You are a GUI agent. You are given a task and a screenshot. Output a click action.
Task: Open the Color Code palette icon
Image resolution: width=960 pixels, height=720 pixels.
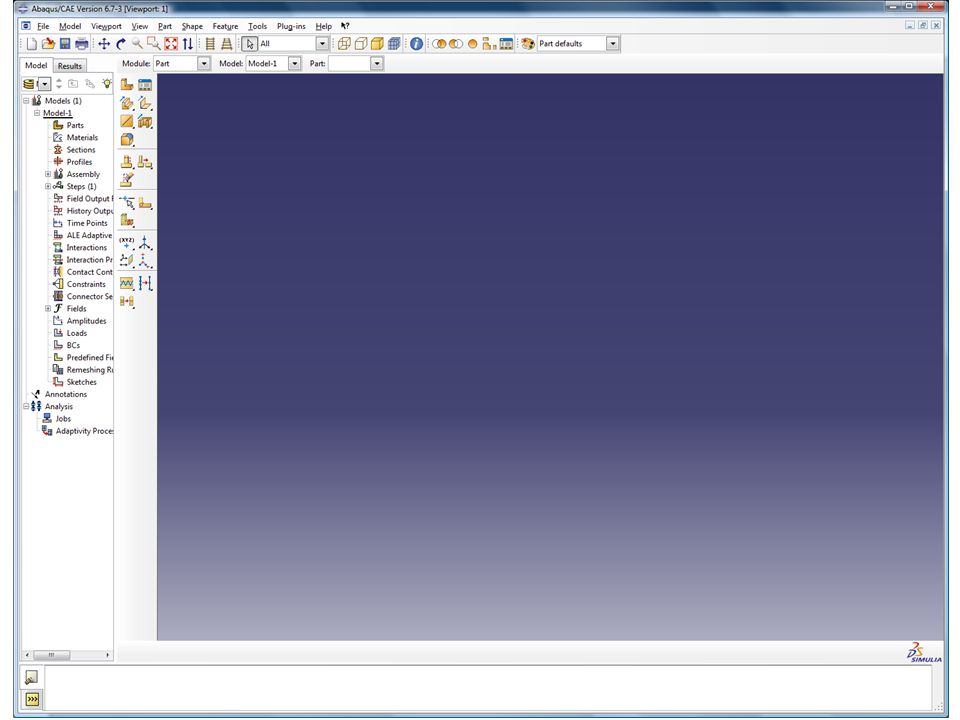pyautogui.click(x=528, y=44)
